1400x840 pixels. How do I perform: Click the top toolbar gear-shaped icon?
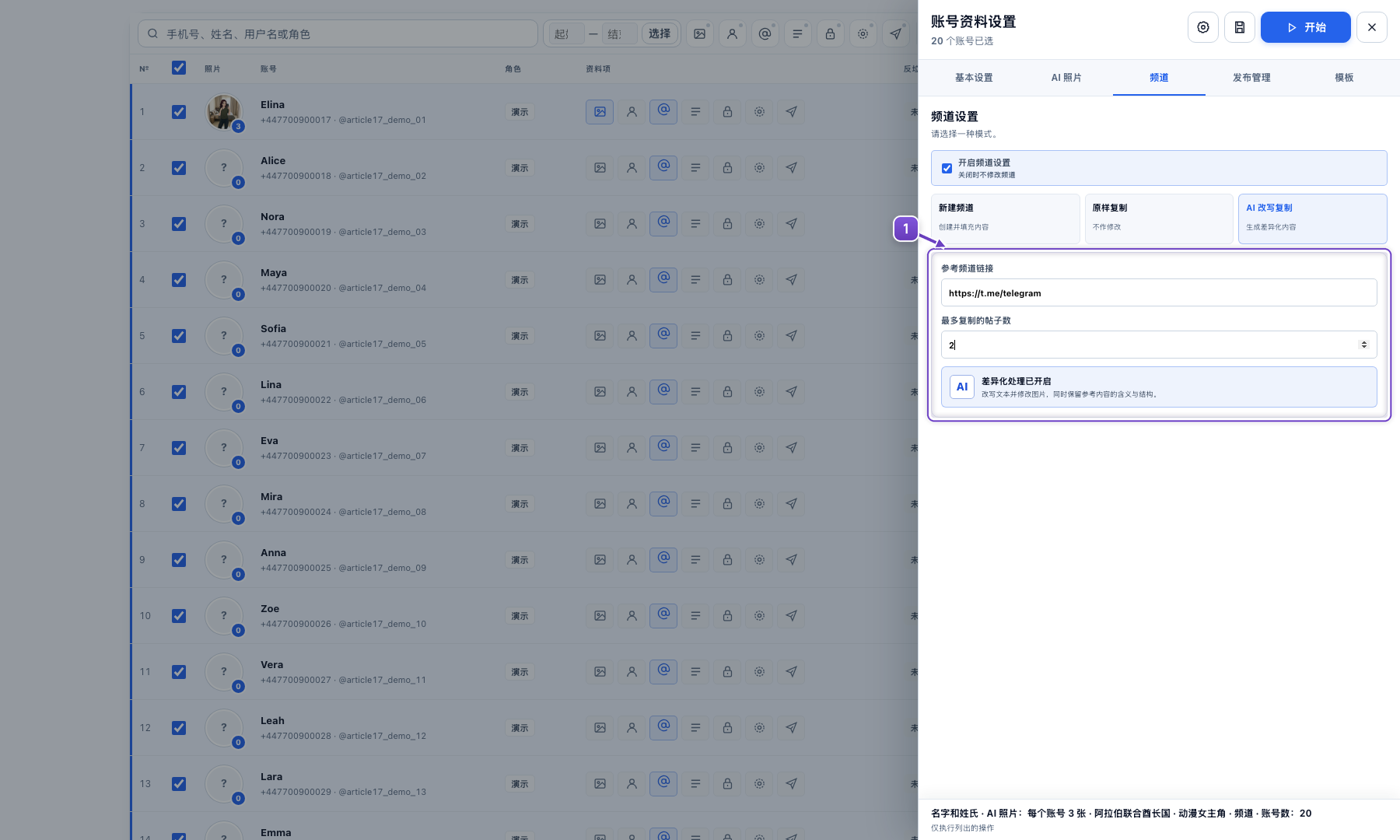click(x=863, y=33)
